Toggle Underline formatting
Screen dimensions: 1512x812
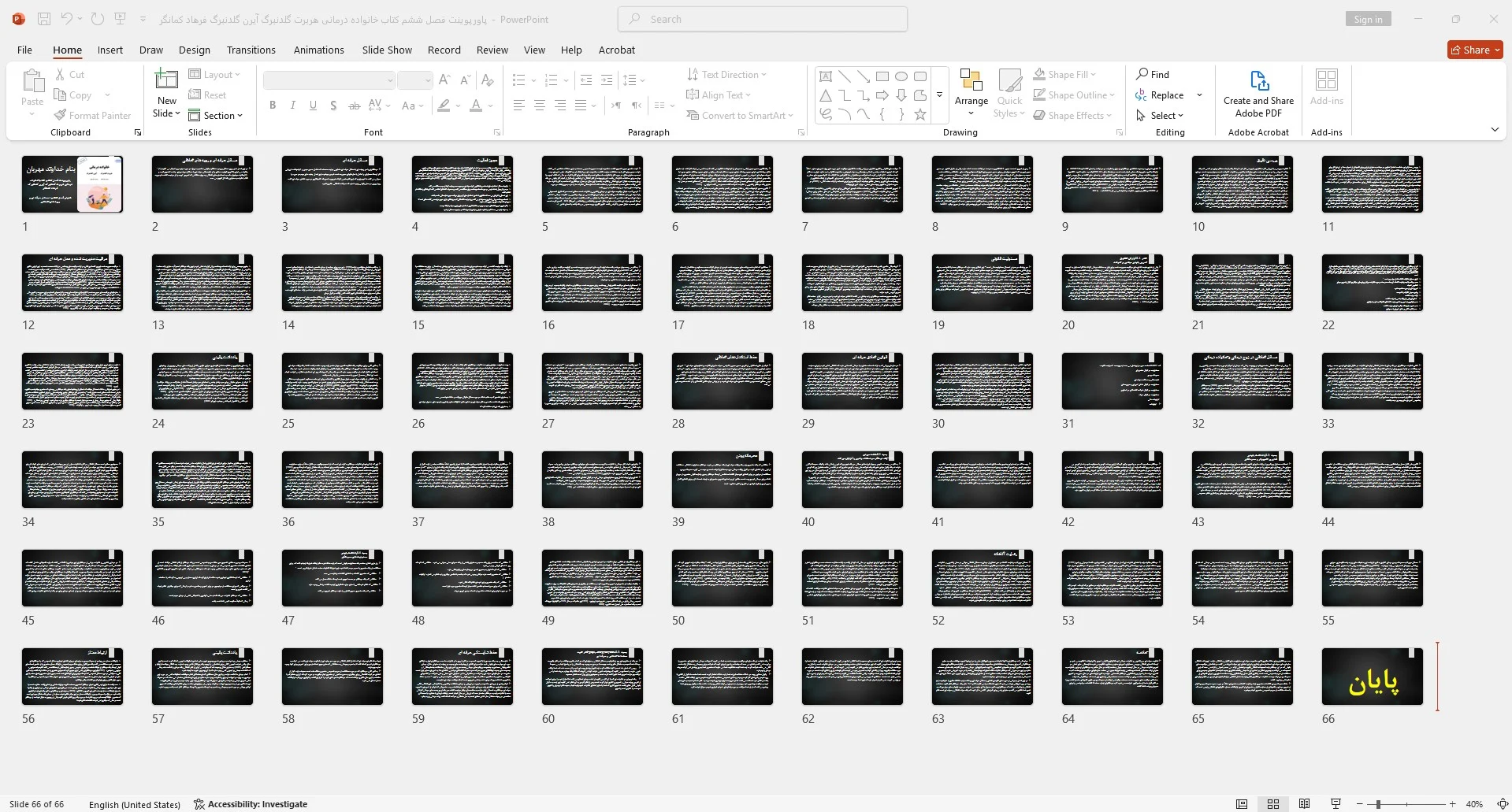(x=313, y=106)
